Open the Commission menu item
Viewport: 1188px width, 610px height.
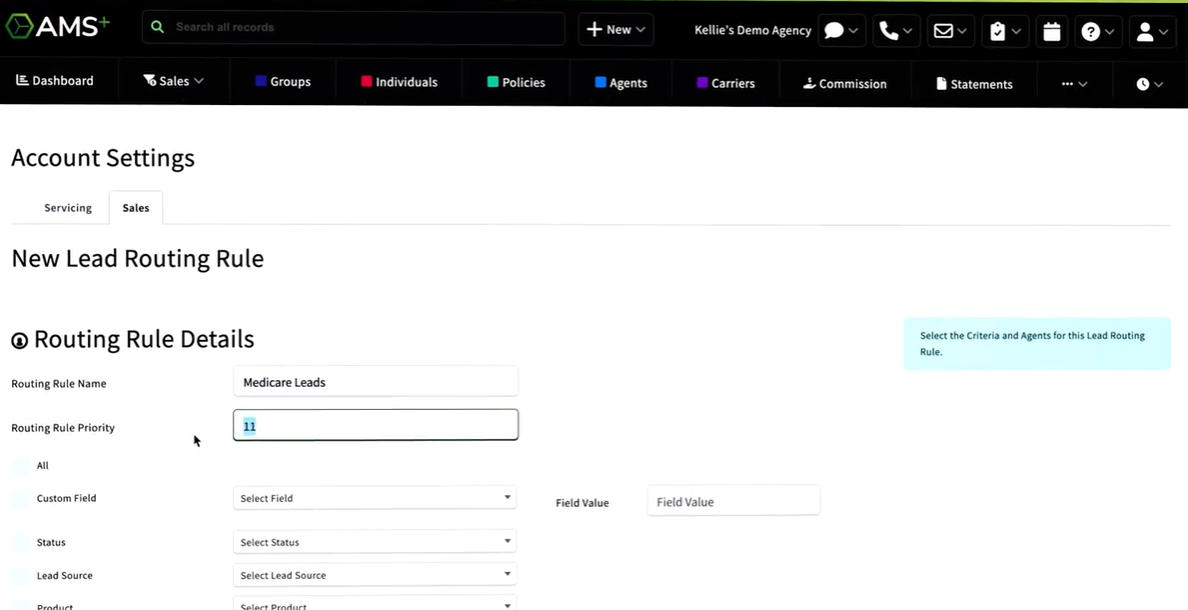point(845,83)
